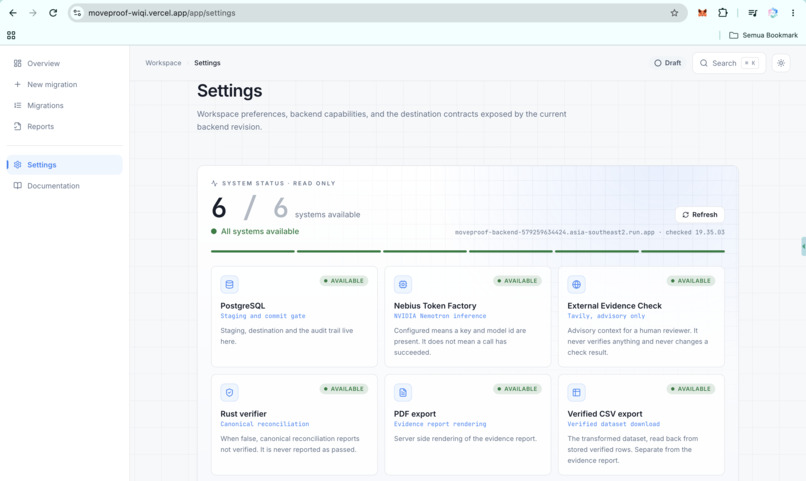Bookmark this page with the star icon
The image size is (806, 481).
coord(674,13)
